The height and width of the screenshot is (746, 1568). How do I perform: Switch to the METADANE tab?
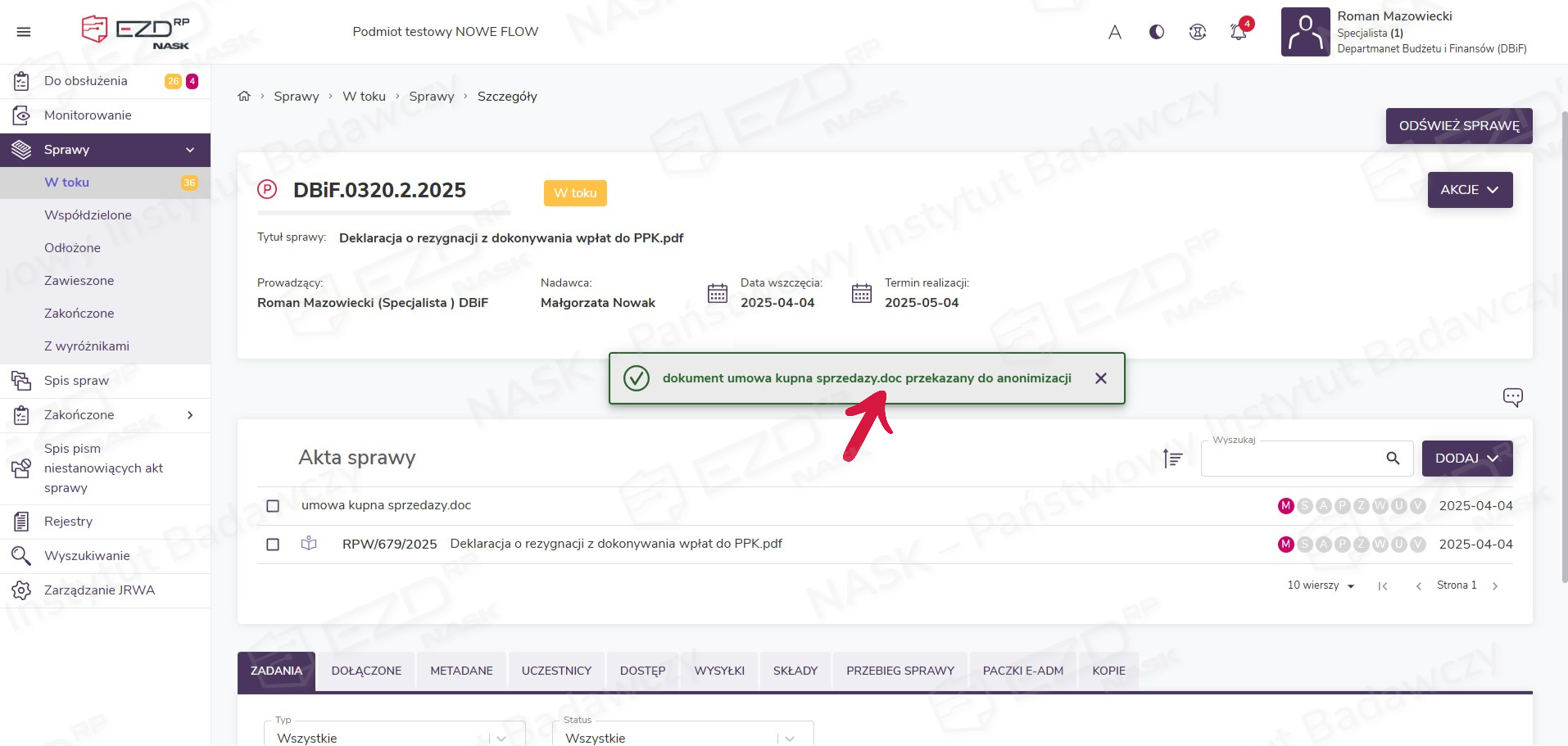point(461,671)
